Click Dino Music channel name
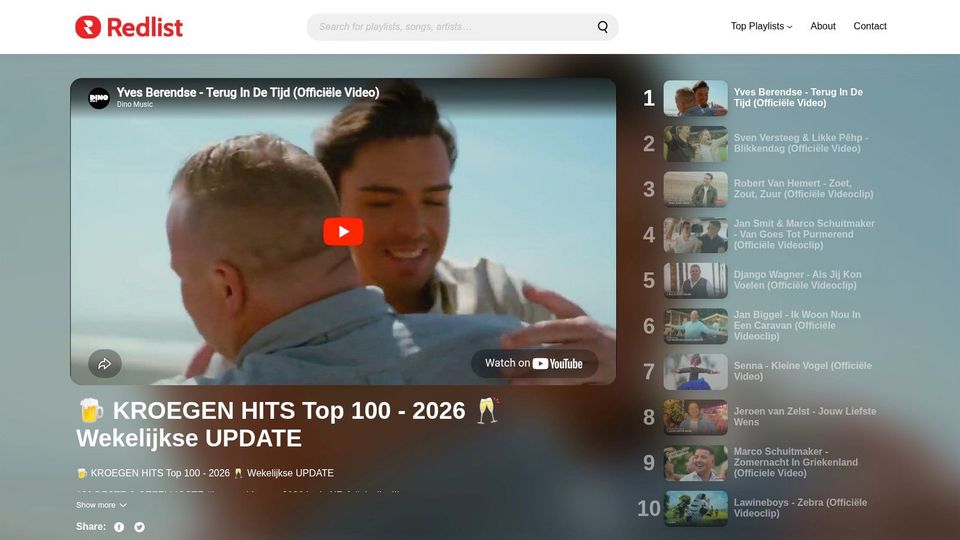 click(135, 105)
